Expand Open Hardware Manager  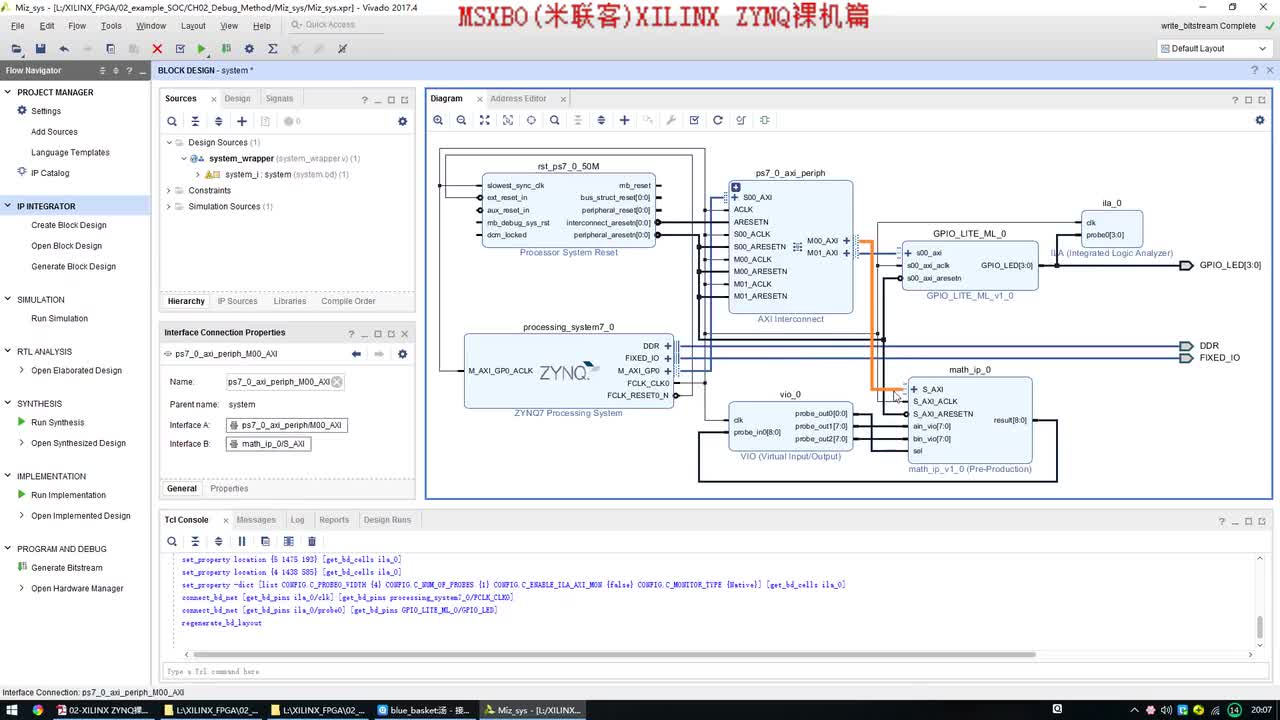click(22, 588)
